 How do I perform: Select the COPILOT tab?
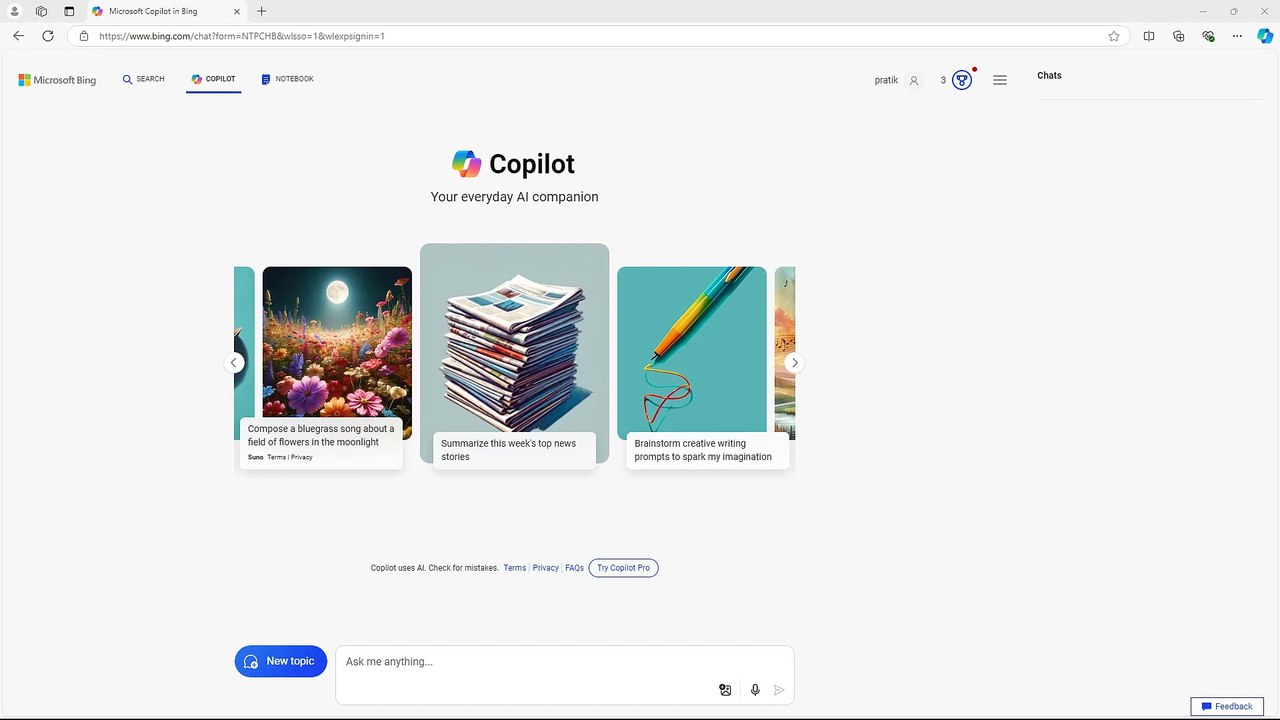[213, 79]
